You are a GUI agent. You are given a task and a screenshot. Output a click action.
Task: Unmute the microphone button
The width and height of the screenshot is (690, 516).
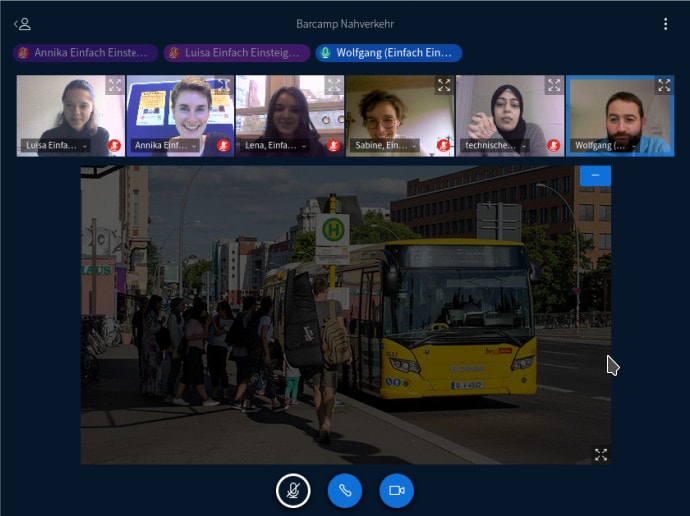pyautogui.click(x=293, y=490)
